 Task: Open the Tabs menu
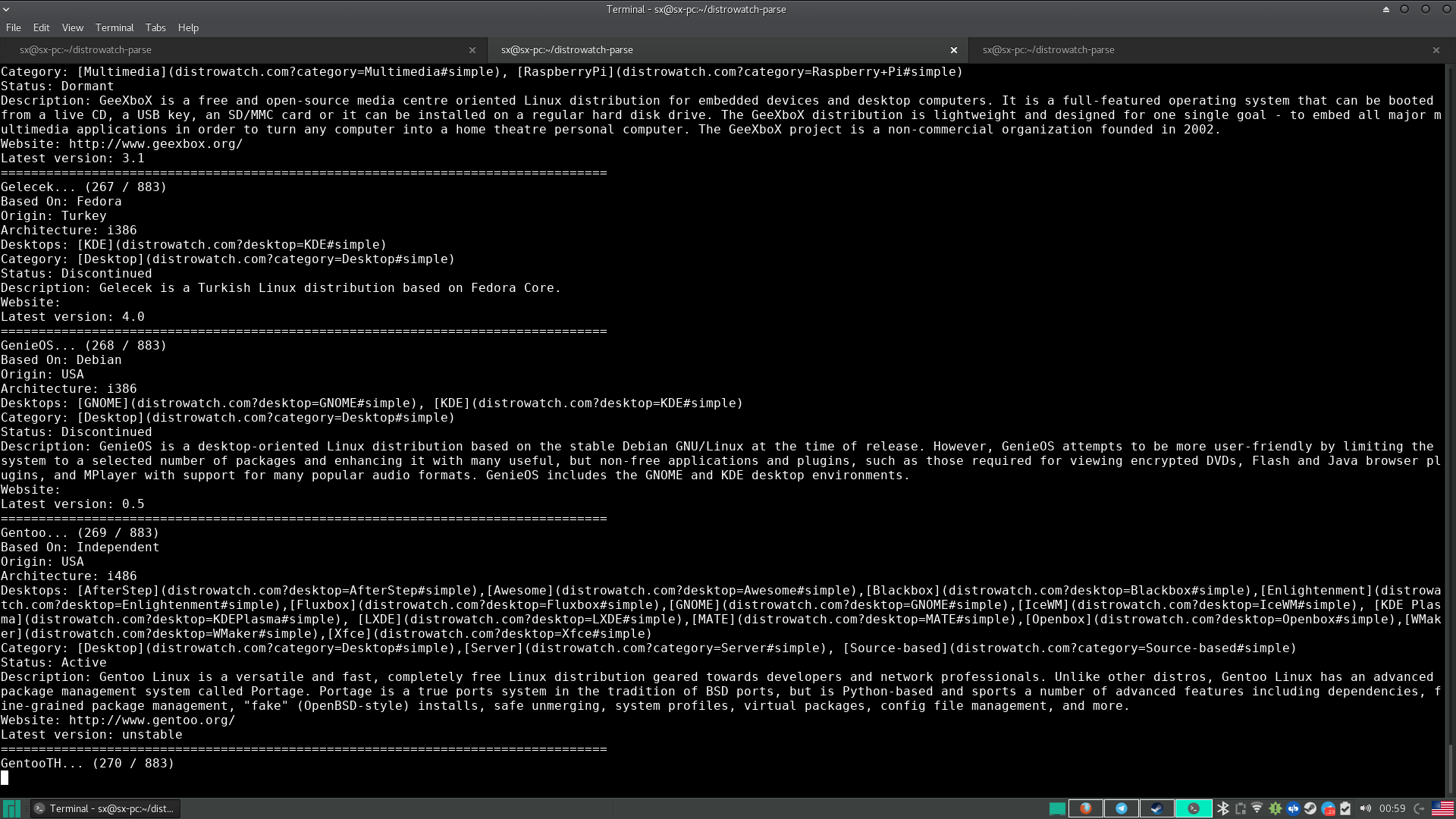(x=155, y=27)
